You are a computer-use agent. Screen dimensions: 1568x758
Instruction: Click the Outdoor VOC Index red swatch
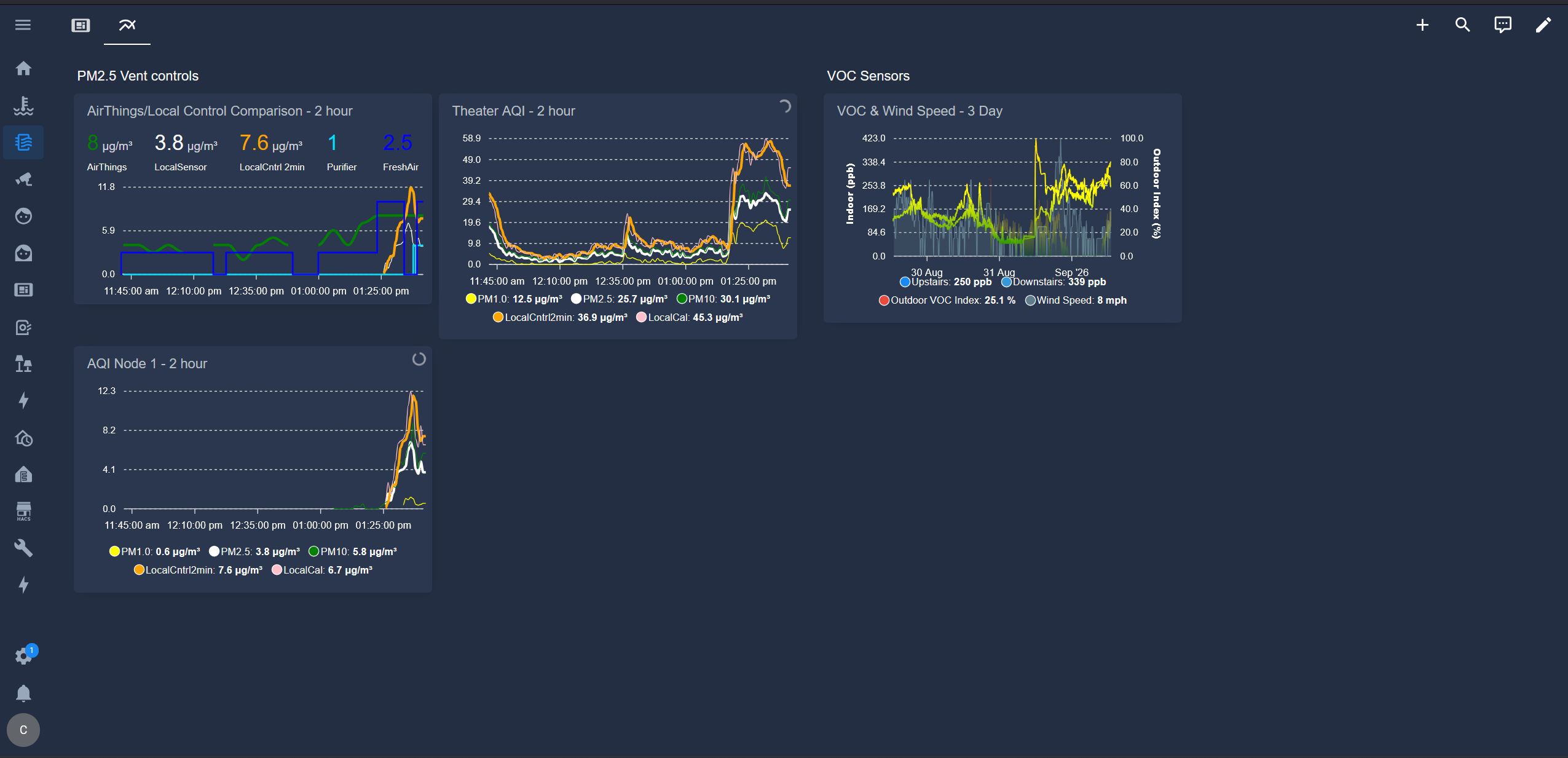point(884,301)
